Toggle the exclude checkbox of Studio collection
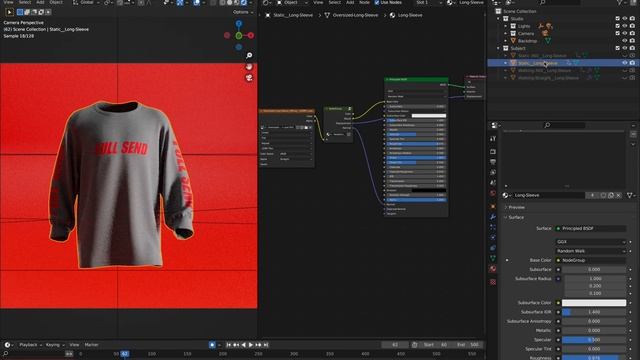Screen dimensions: 640x360 617,19
